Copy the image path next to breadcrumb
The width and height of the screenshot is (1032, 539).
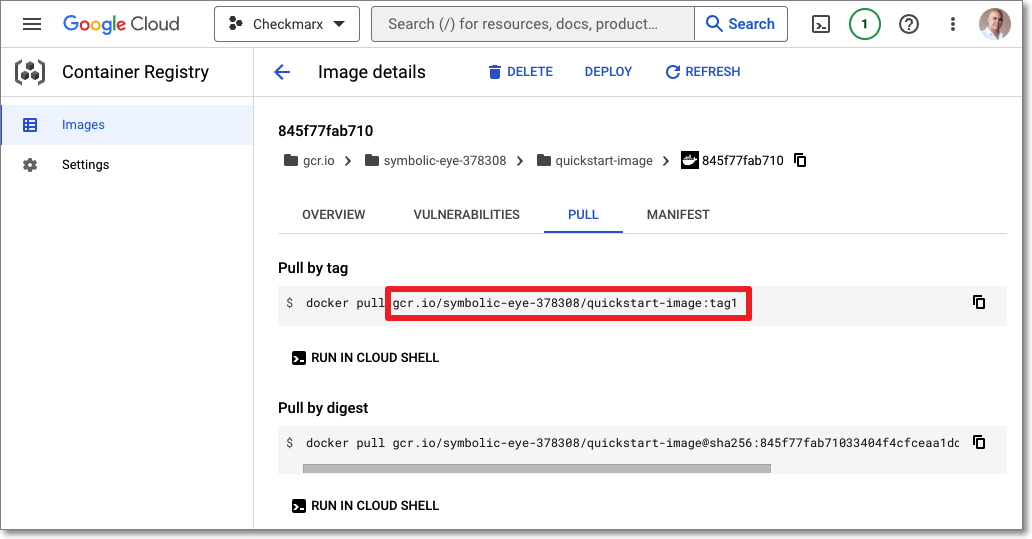(x=800, y=160)
